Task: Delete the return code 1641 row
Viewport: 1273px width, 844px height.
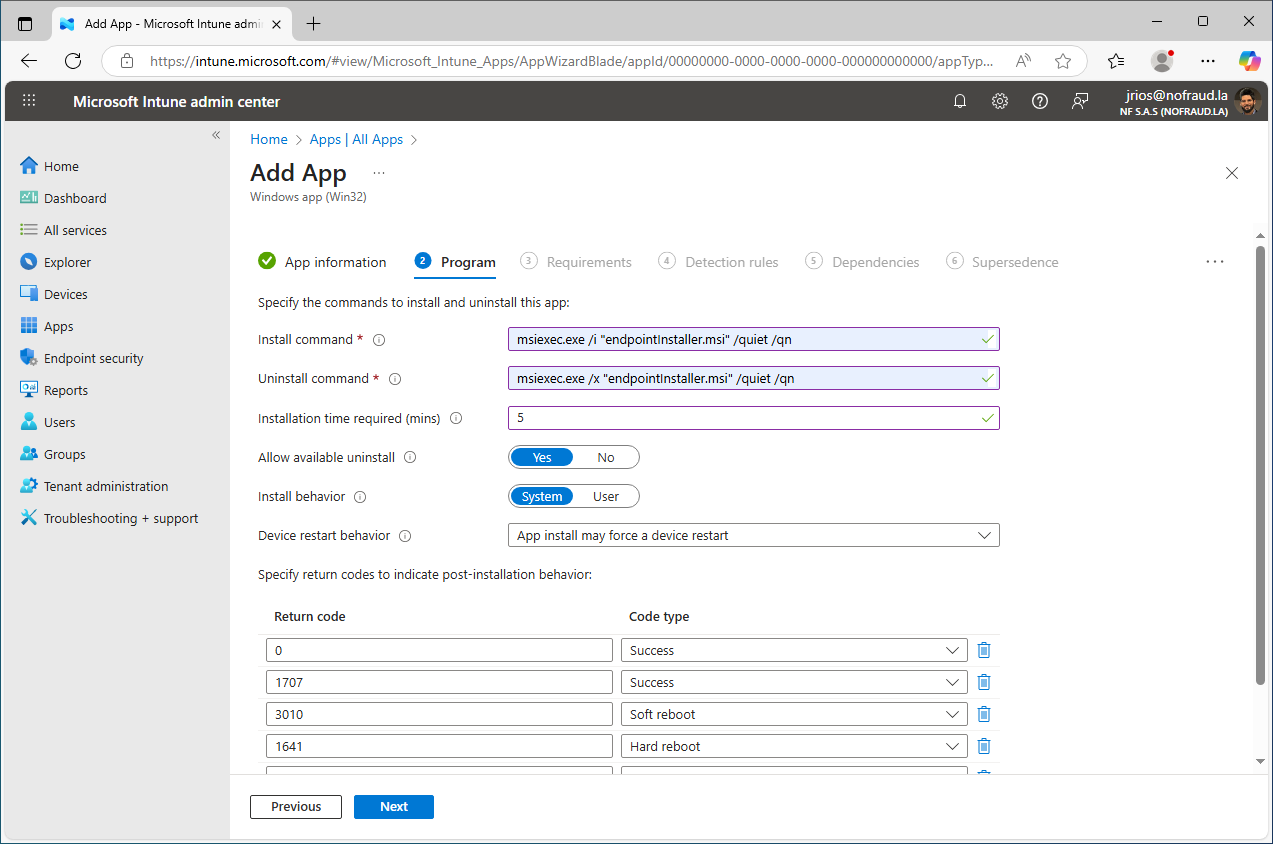Action: click(x=984, y=746)
